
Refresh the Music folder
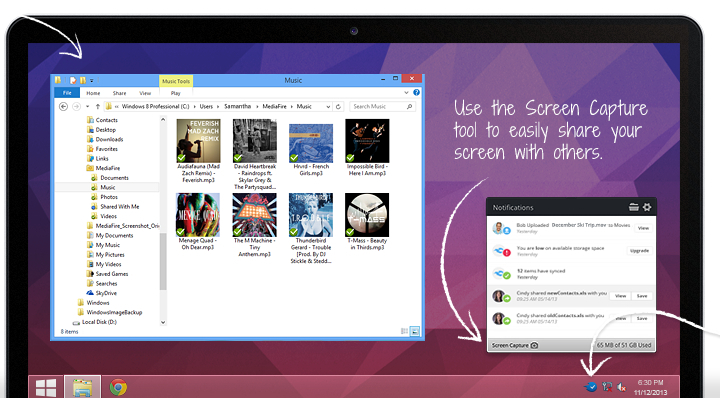point(338,107)
